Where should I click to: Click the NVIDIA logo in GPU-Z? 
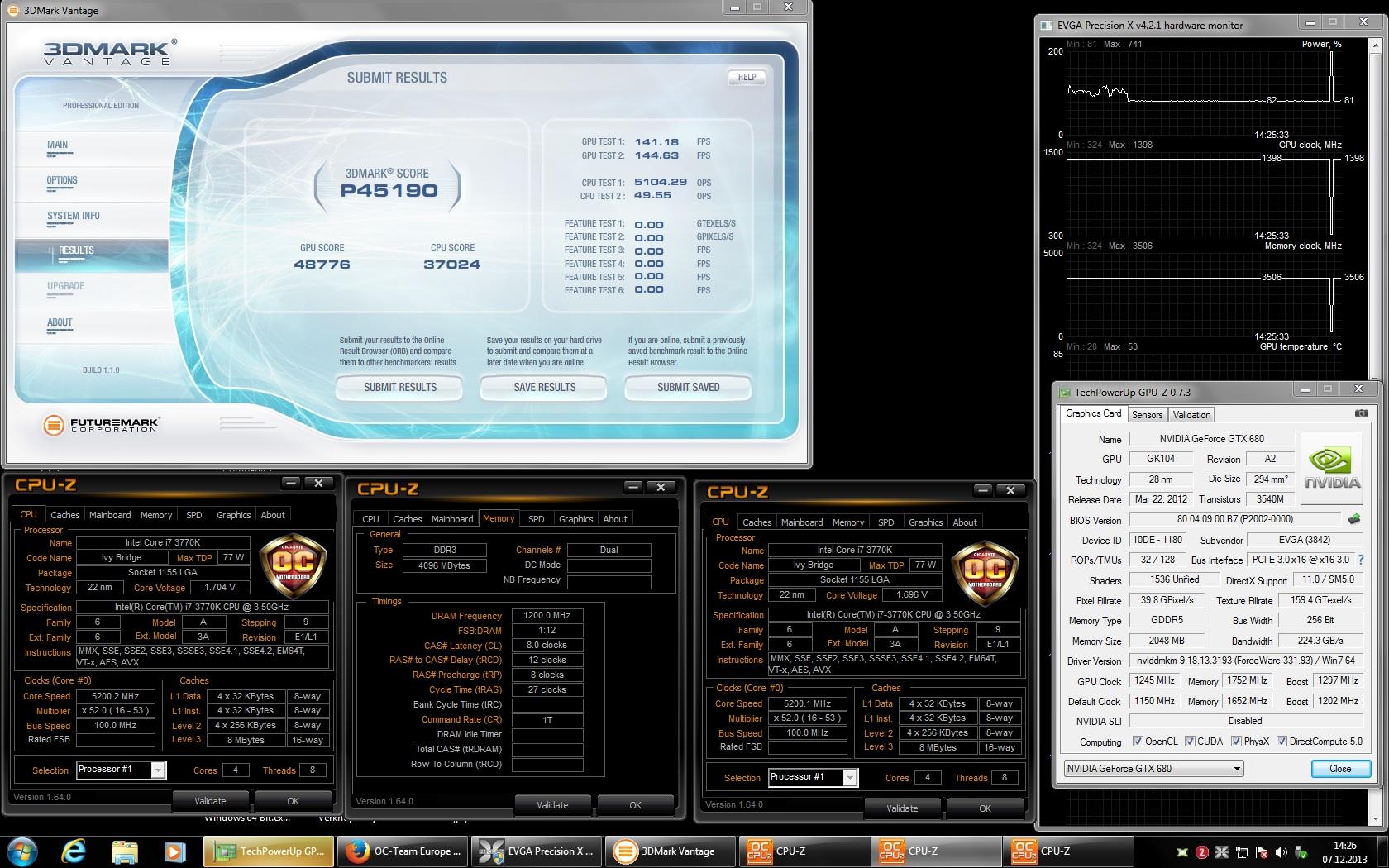(x=1332, y=470)
